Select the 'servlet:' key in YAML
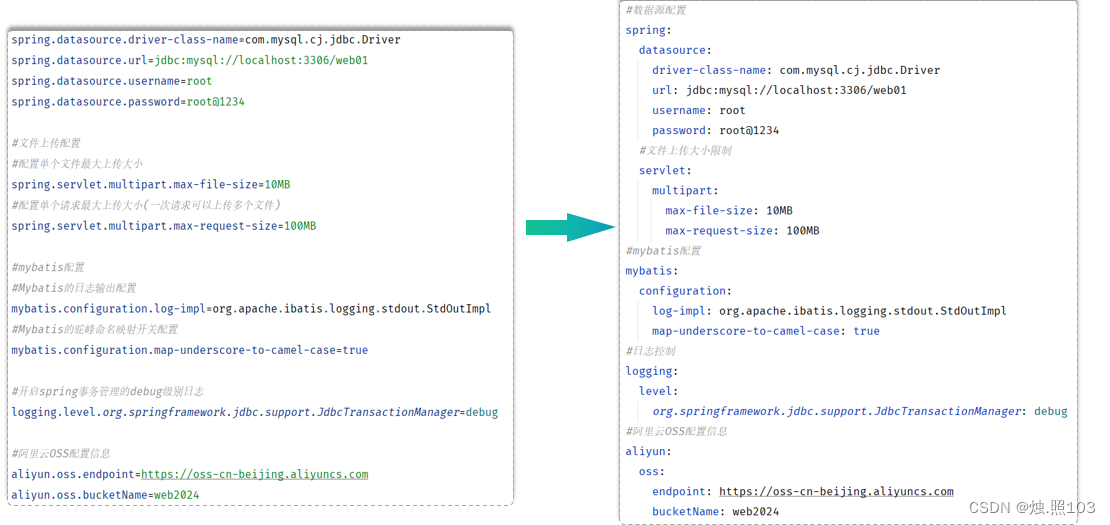 coord(665,171)
